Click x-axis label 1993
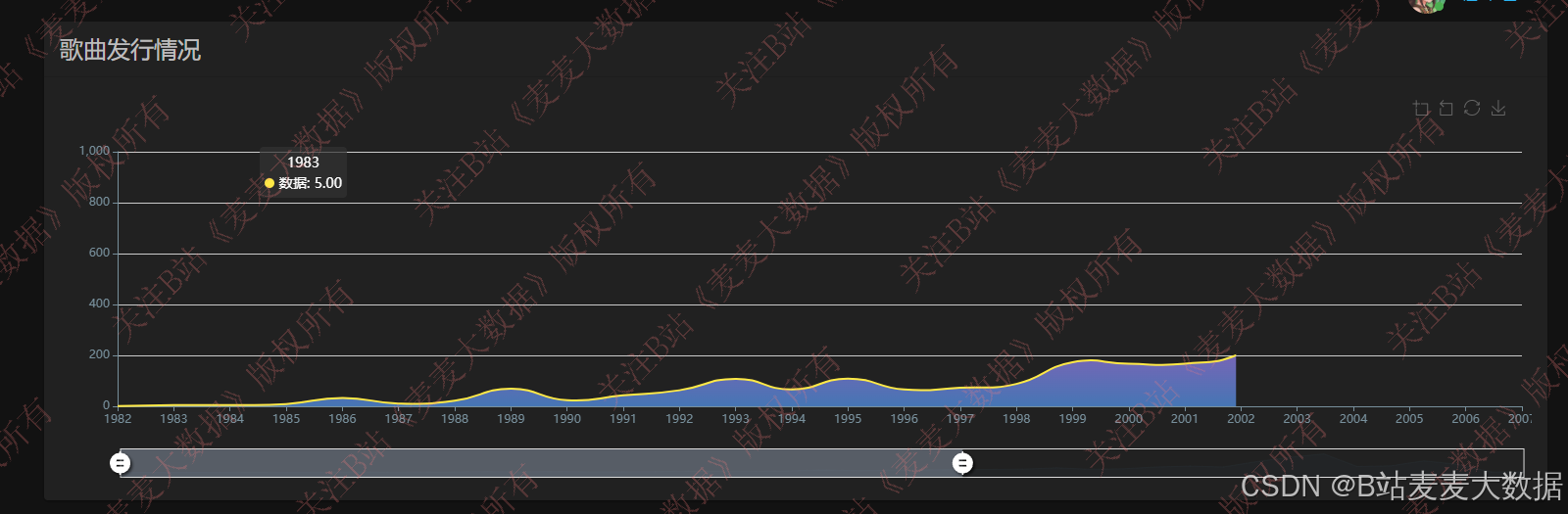 736,418
